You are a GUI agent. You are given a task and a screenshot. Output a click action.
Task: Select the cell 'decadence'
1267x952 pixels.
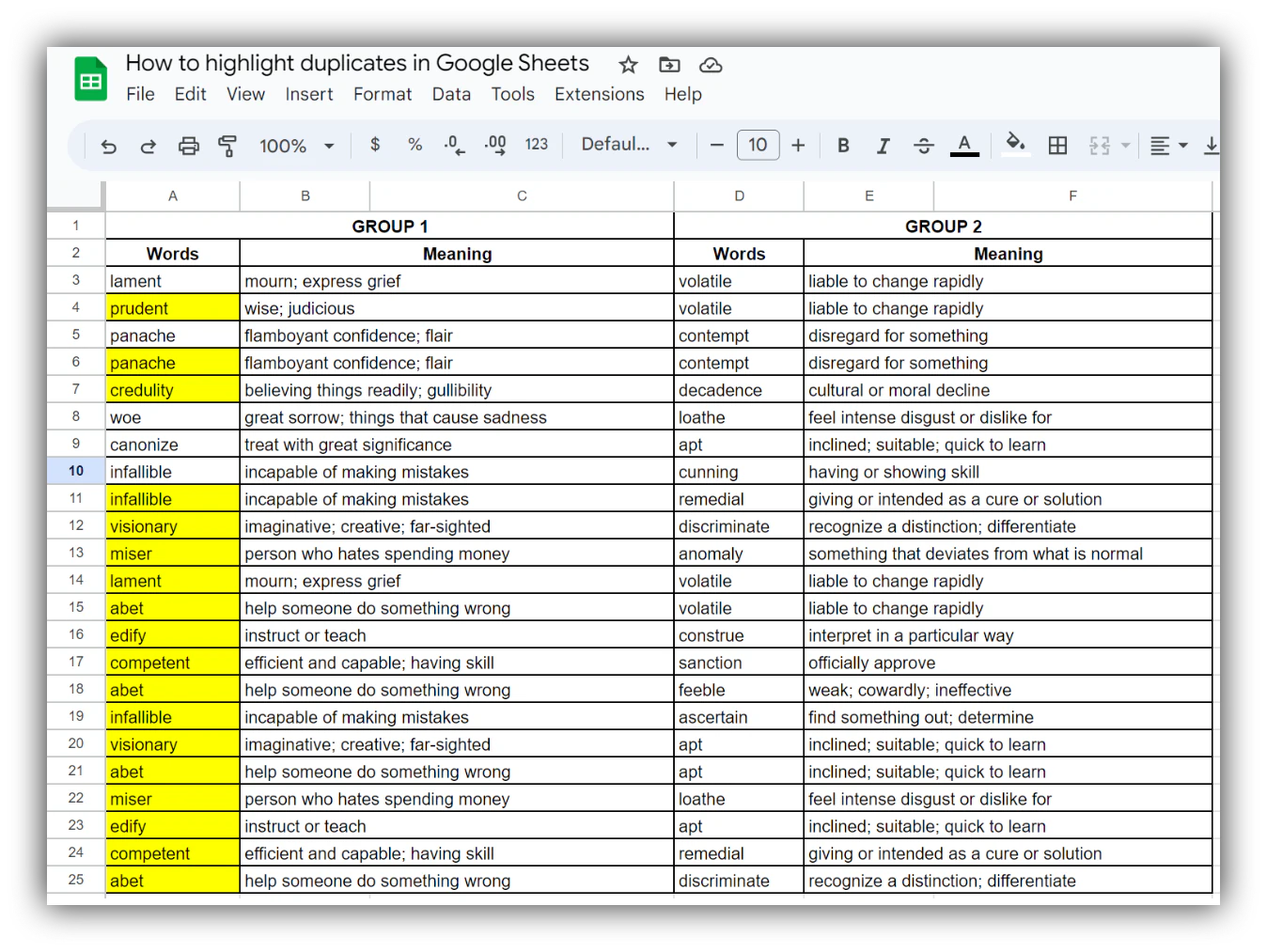point(739,390)
